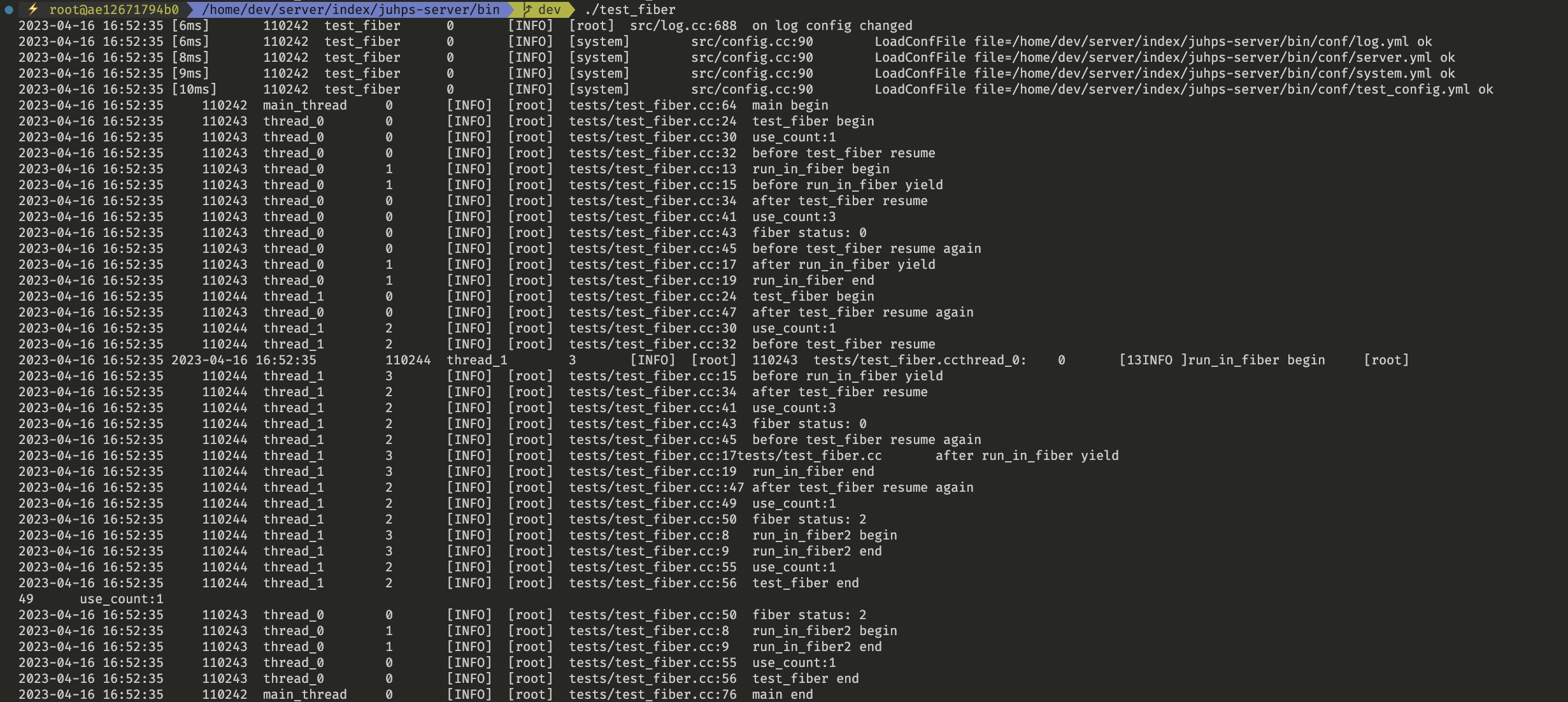Click the 'main begin' log message
This screenshot has width=1568, height=702.
(x=790, y=105)
